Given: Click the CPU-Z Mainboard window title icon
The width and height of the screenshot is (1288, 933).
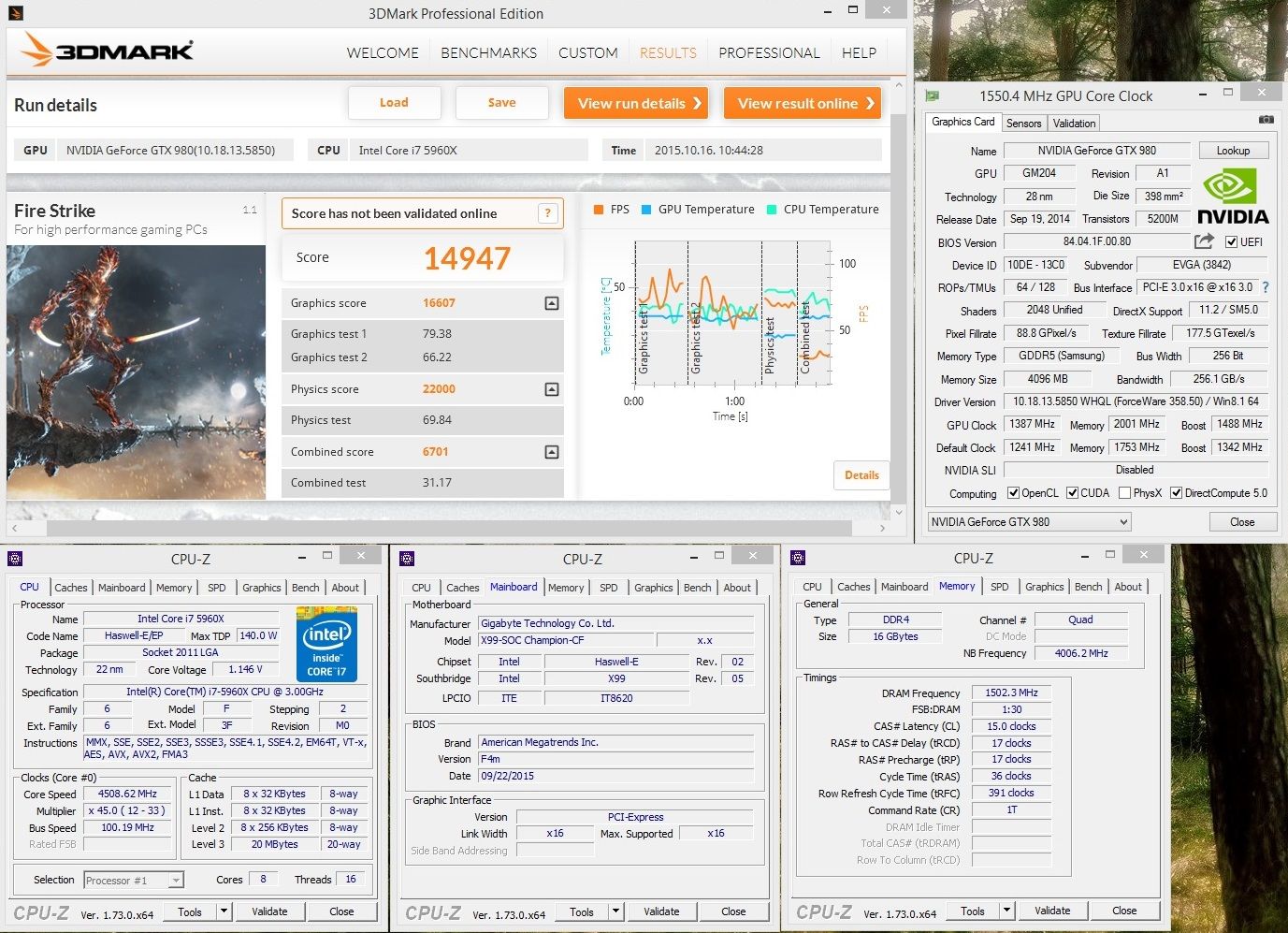Looking at the screenshot, I should [406, 559].
